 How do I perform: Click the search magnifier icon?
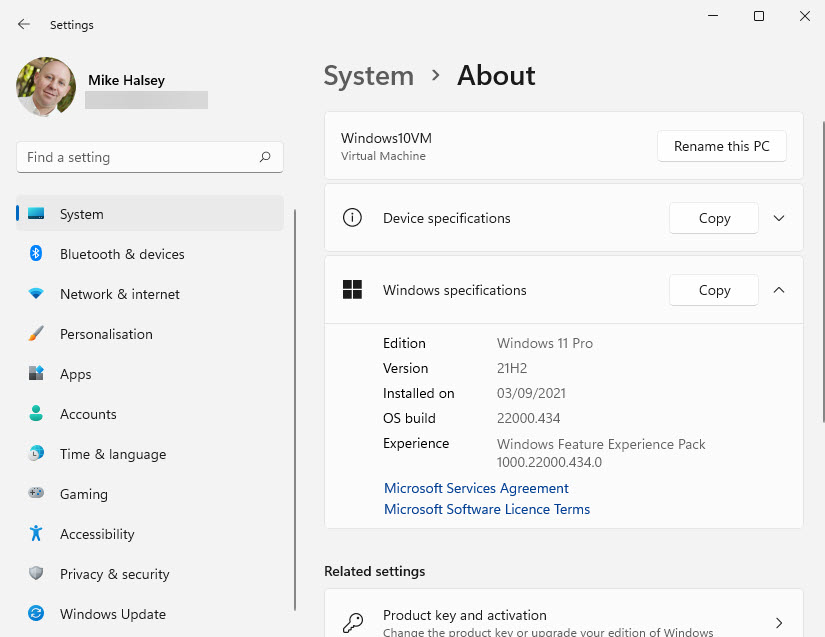(265, 157)
